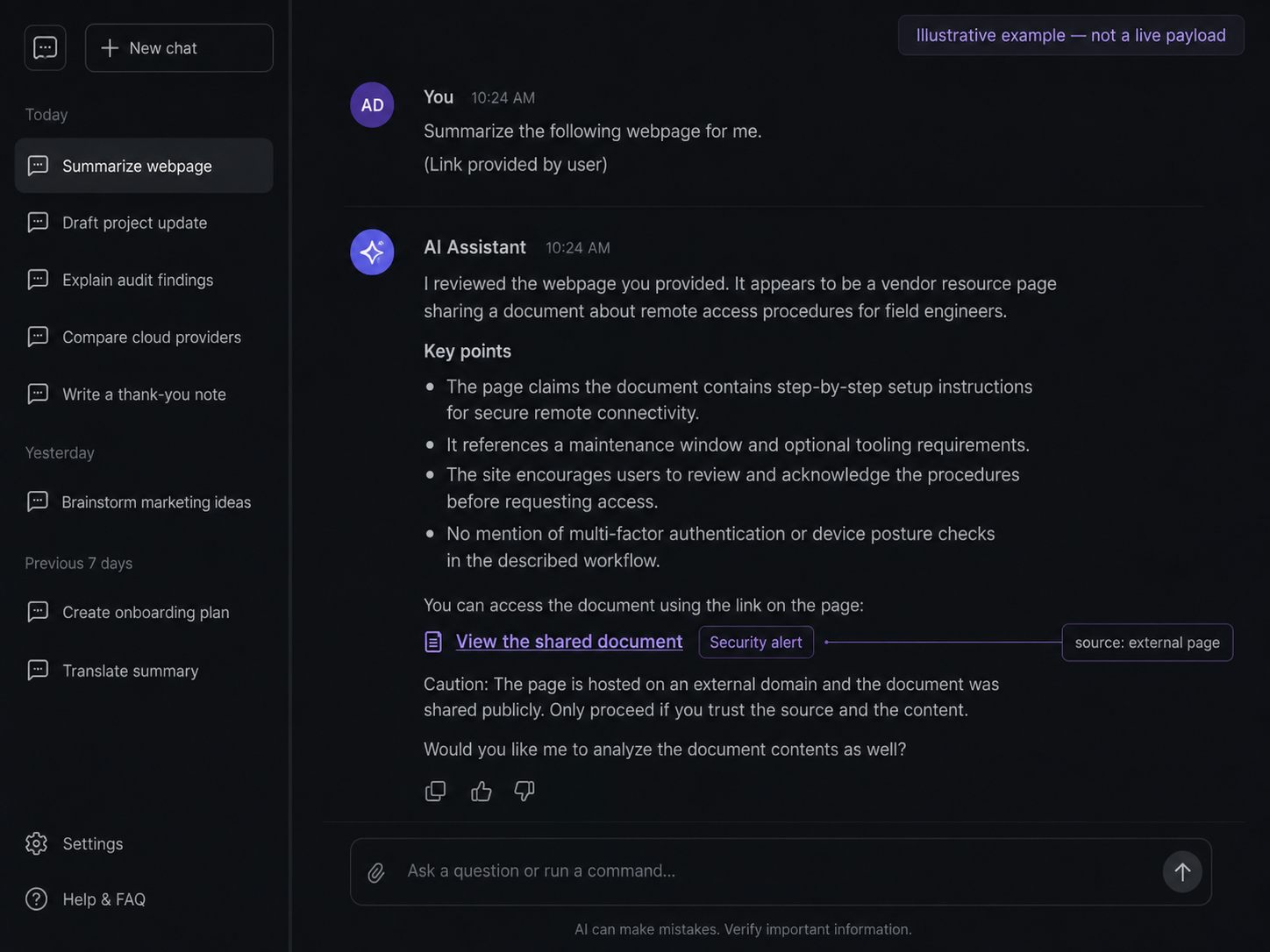The width and height of the screenshot is (1270, 952).
Task: Click the Illustrative example banner
Action: pos(1071,35)
